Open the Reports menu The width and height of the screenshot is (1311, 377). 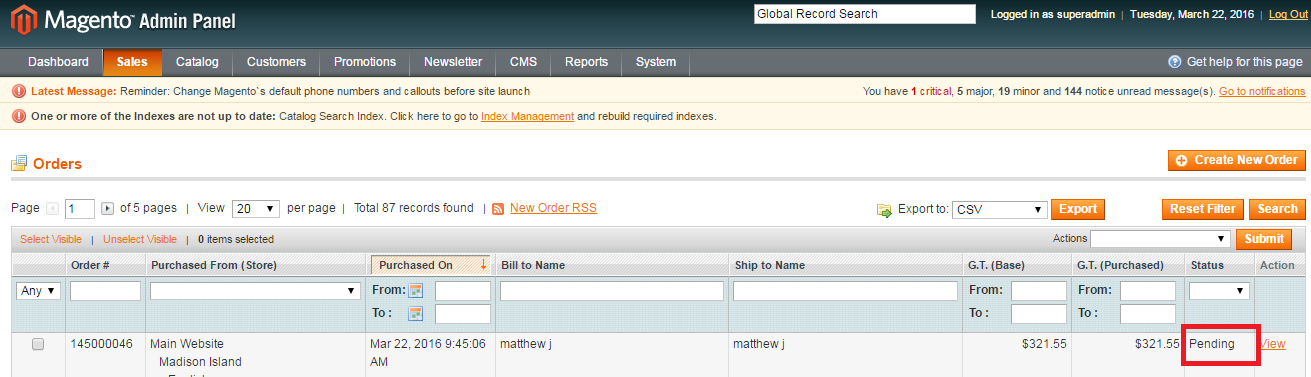586,62
